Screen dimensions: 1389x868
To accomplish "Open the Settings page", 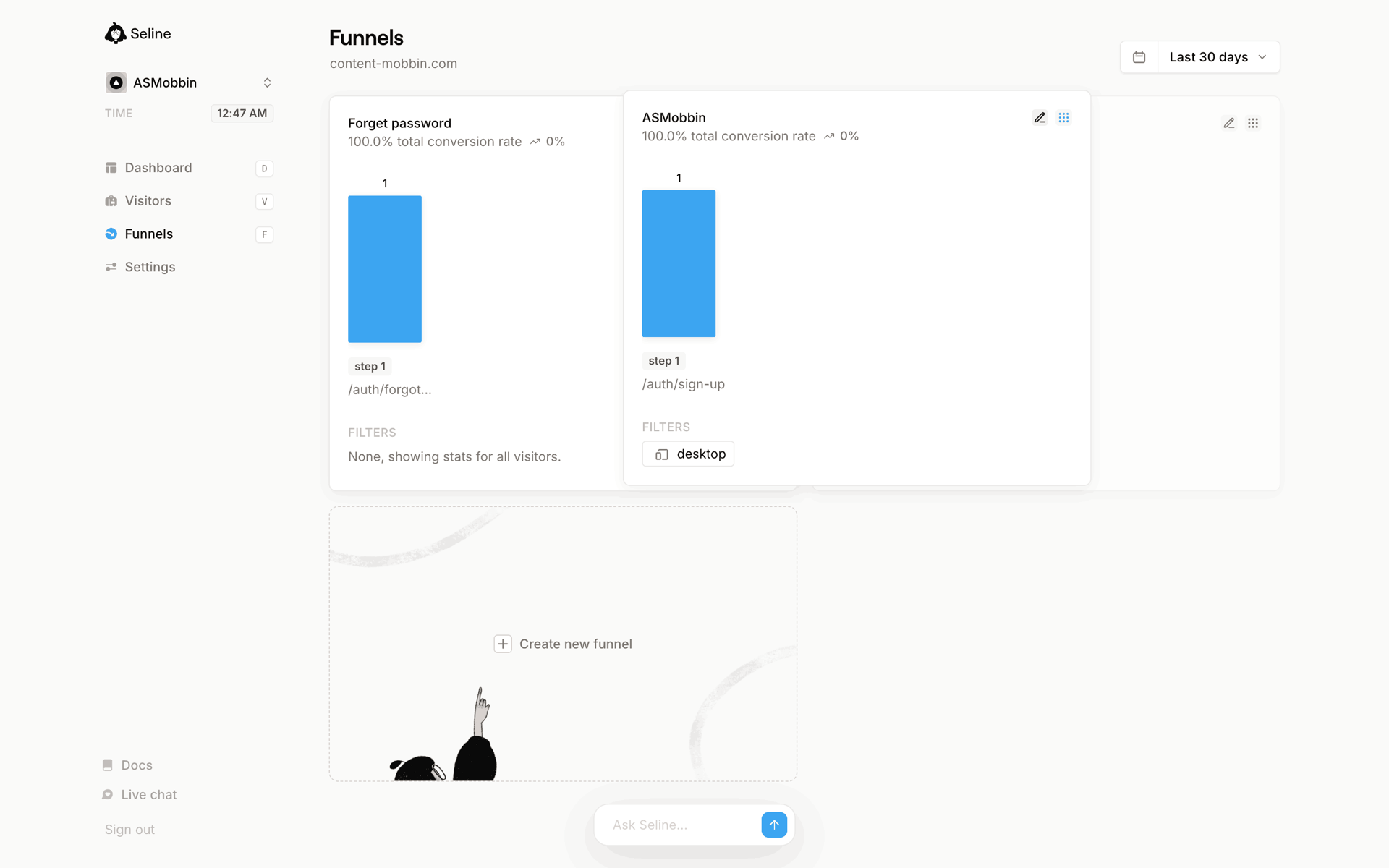I will point(150,267).
